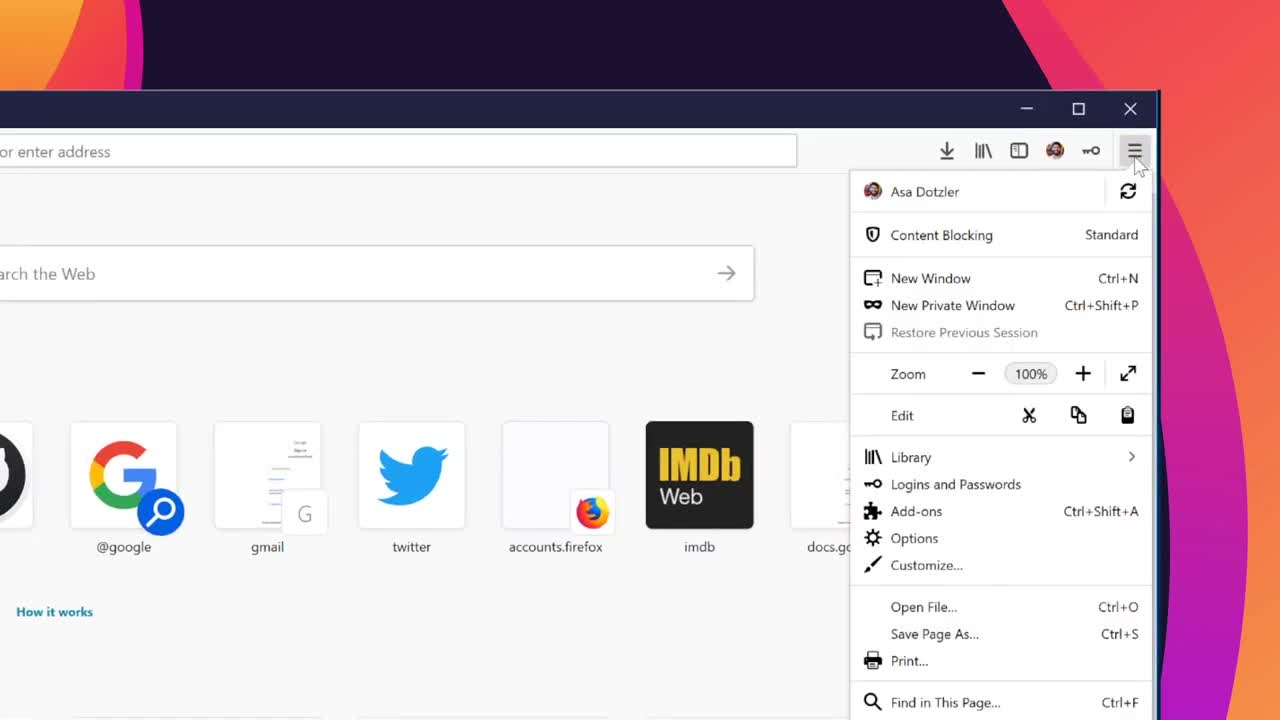Click into the Search the Web box
Image resolution: width=1280 pixels, height=720 pixels.
click(x=376, y=273)
